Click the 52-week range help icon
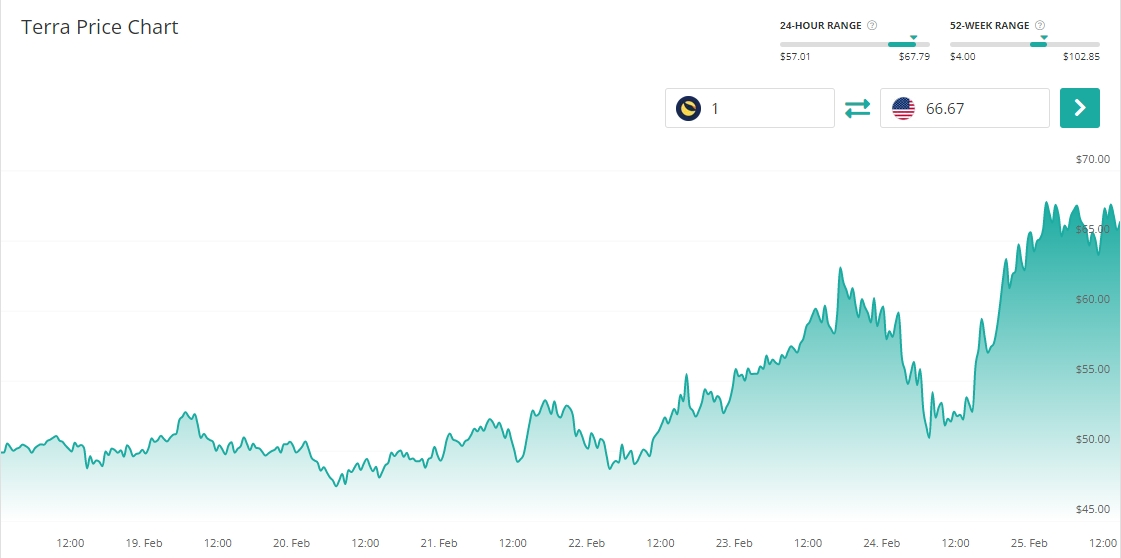Image resolution: width=1121 pixels, height=558 pixels. point(1041,25)
